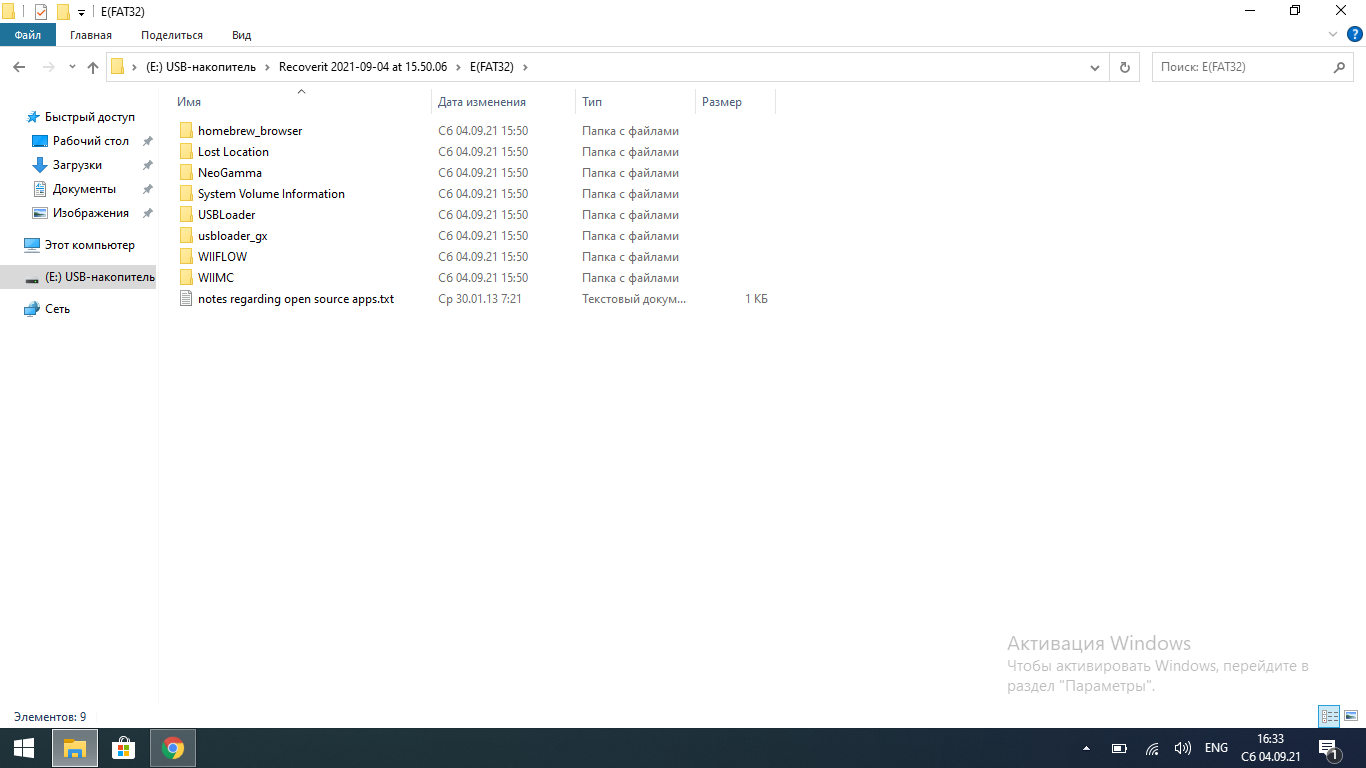The width and height of the screenshot is (1366, 768).
Task: Launch Microsoft Store from taskbar
Action: (123, 748)
